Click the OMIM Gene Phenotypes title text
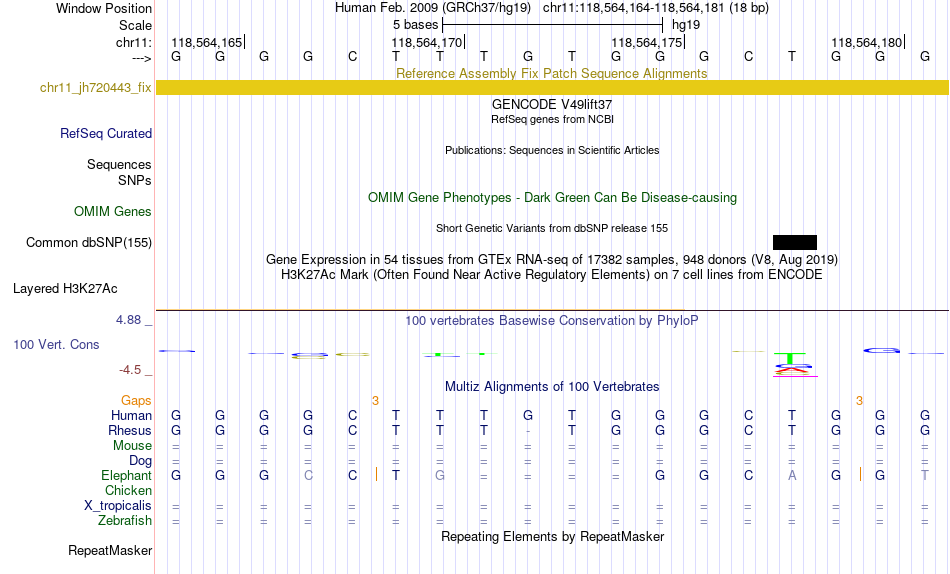This screenshot has width=950, height=574. (552, 198)
